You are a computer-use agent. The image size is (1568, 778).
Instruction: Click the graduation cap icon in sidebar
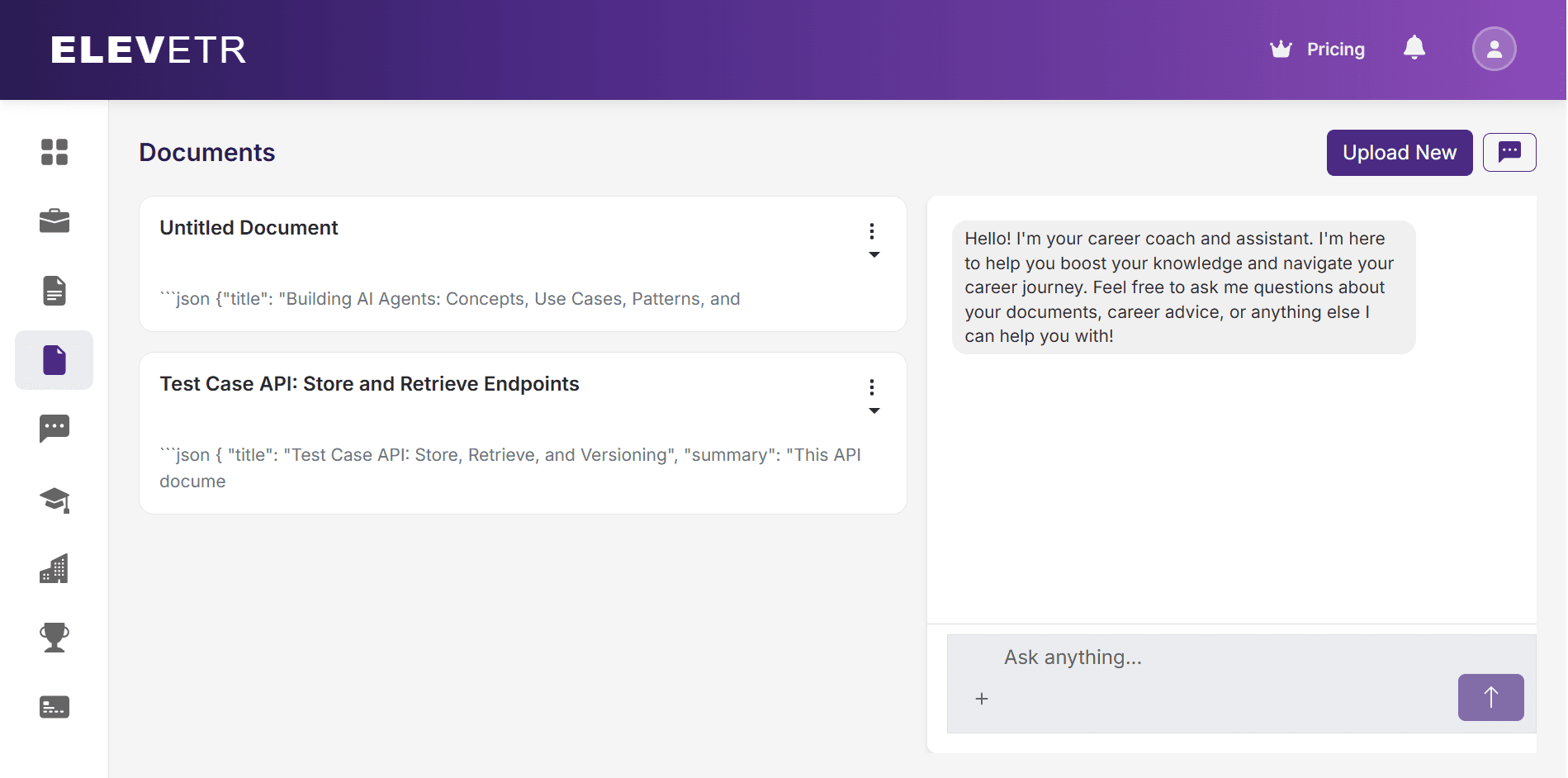pos(54,500)
